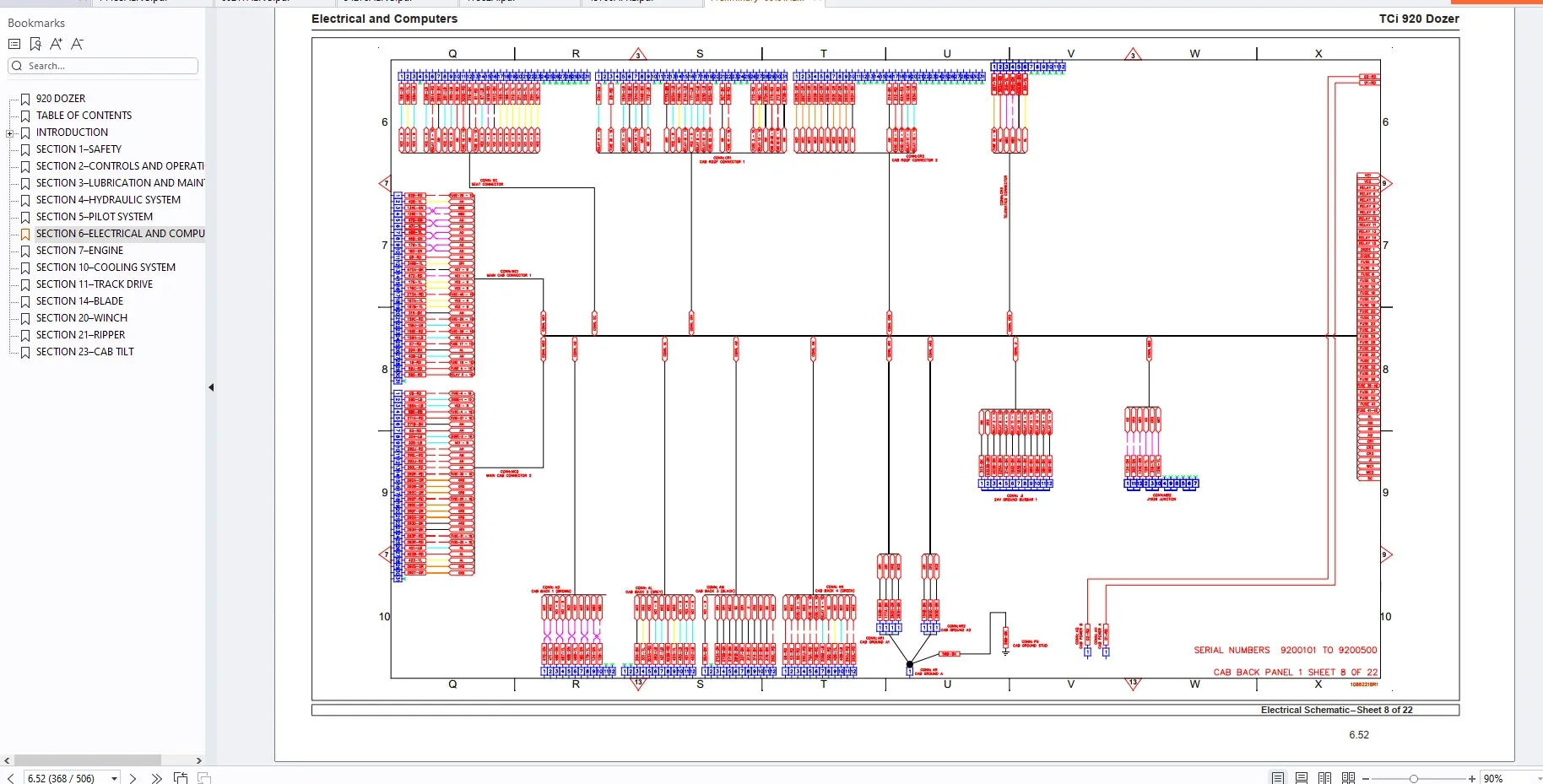Increase bookmark font size with A+ icon

coord(57,44)
